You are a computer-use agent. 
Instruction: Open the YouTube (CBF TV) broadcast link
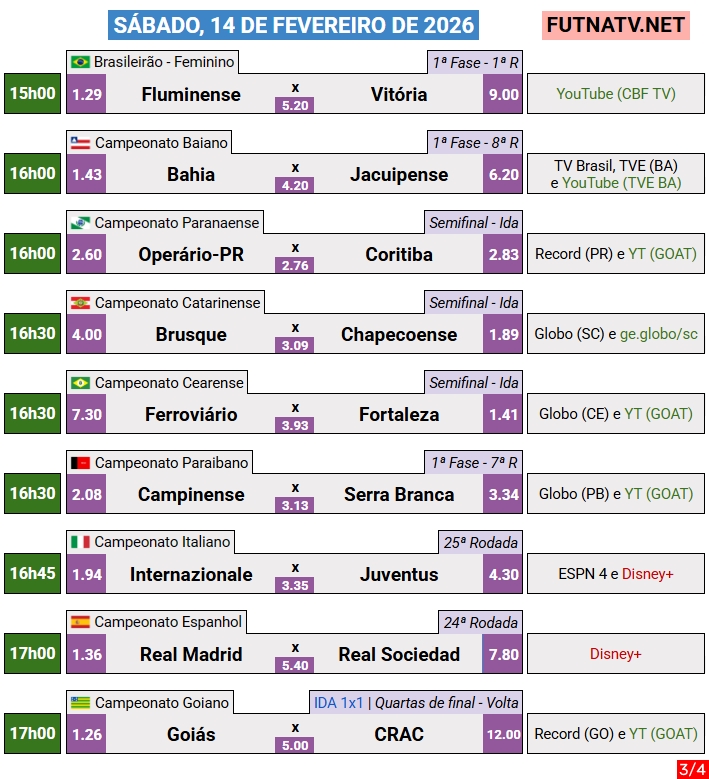point(615,94)
